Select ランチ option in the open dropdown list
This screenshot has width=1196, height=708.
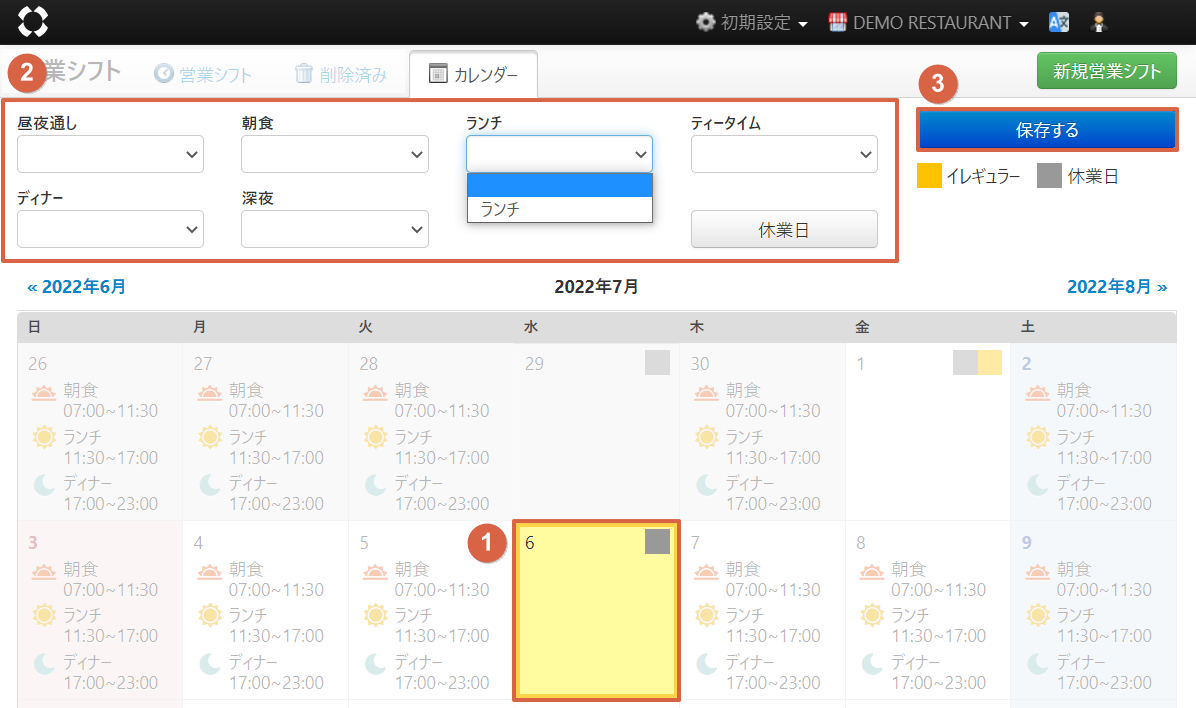click(559, 209)
